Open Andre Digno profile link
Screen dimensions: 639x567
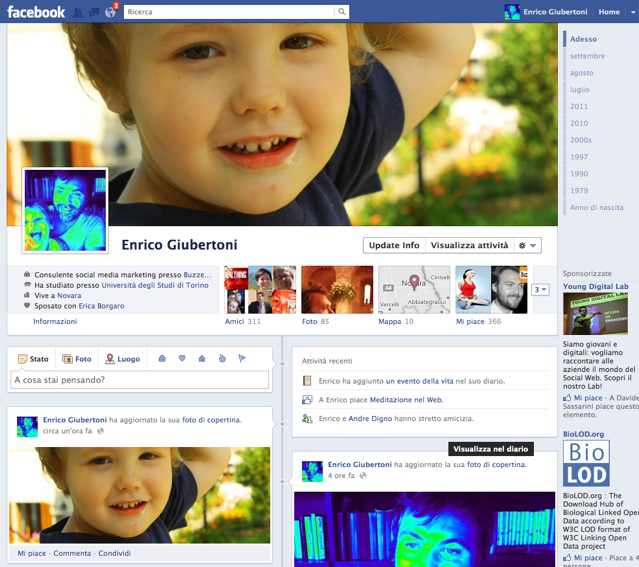[370, 419]
